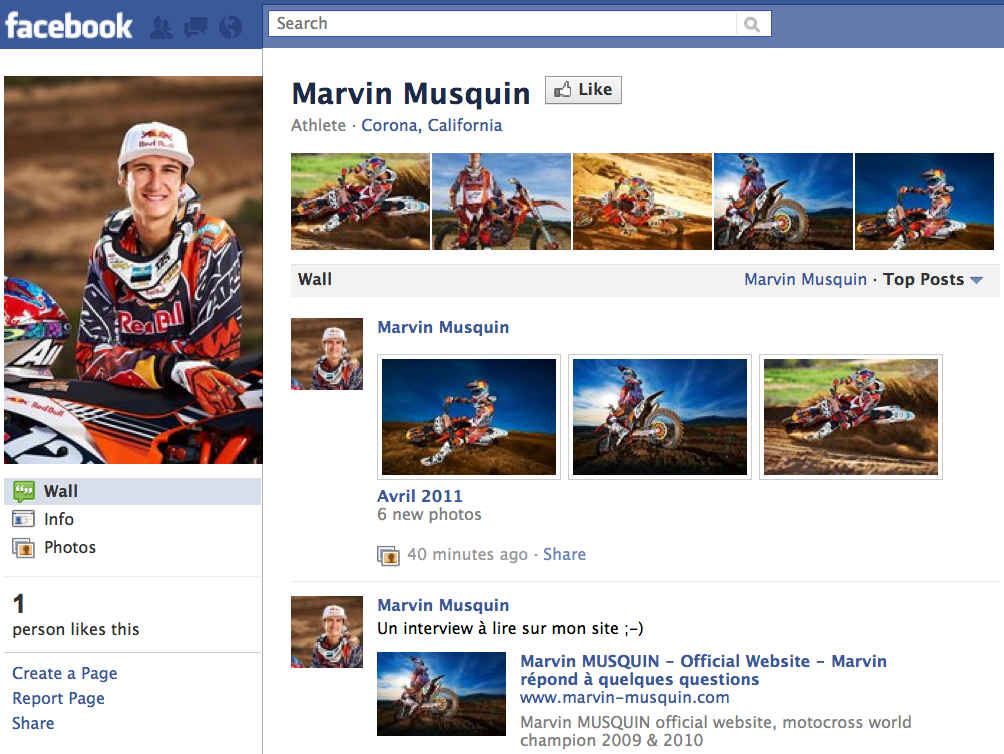Open Marvin Musquin name on interview post

[443, 605]
